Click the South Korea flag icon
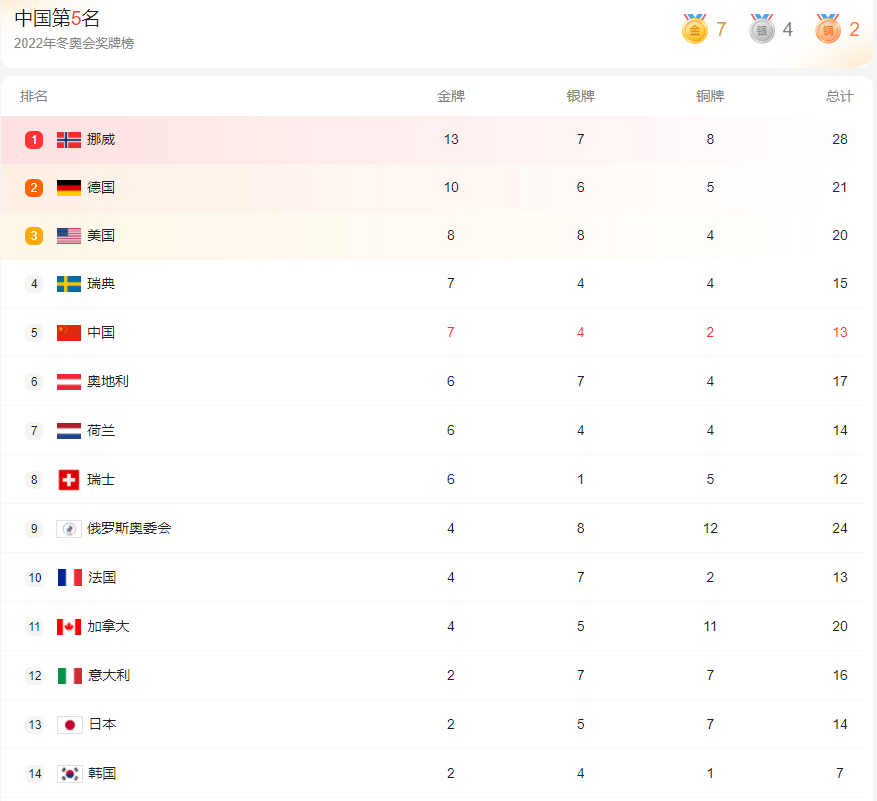This screenshot has height=801, width=877. (69, 773)
